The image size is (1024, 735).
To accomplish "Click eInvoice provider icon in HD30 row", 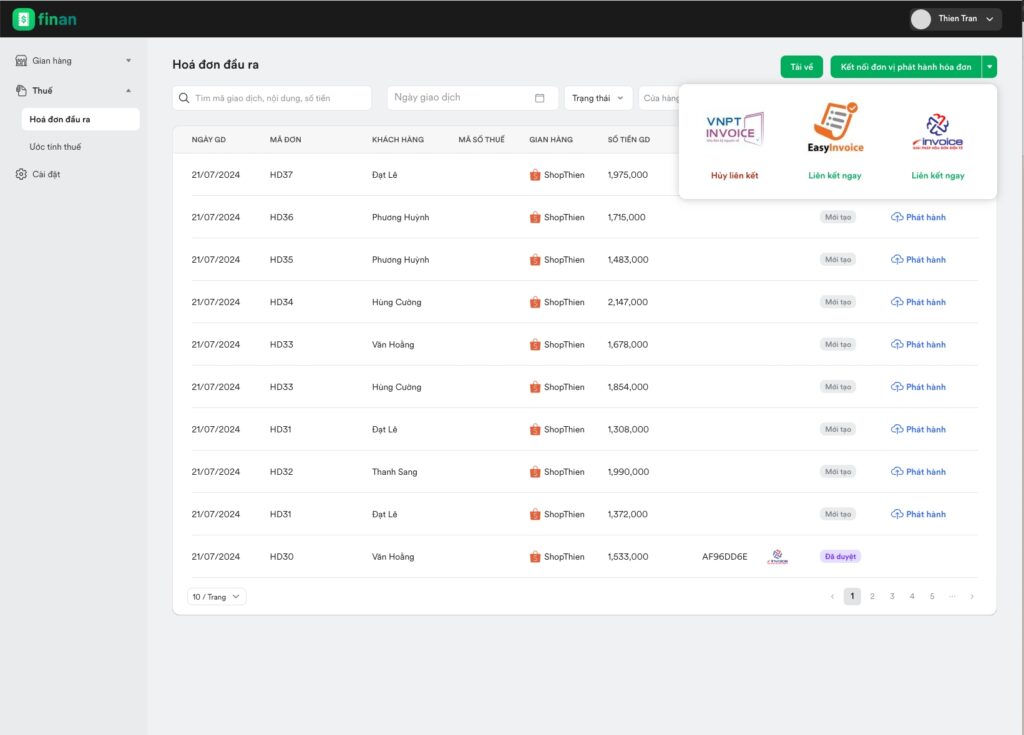I will (x=777, y=557).
